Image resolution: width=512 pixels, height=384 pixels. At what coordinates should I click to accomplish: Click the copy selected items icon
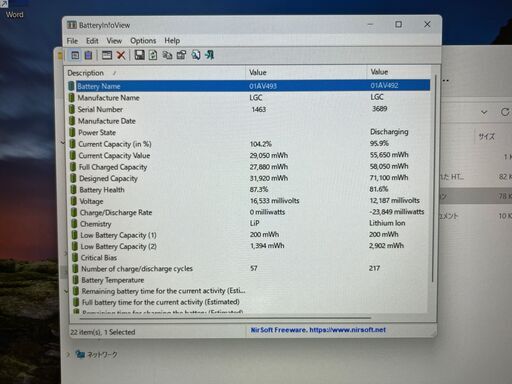pyautogui.click(x=167, y=55)
